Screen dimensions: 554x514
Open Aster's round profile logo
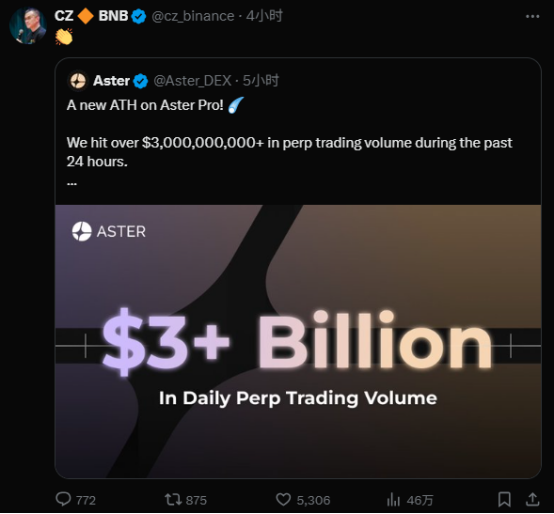pyautogui.click(x=78, y=81)
